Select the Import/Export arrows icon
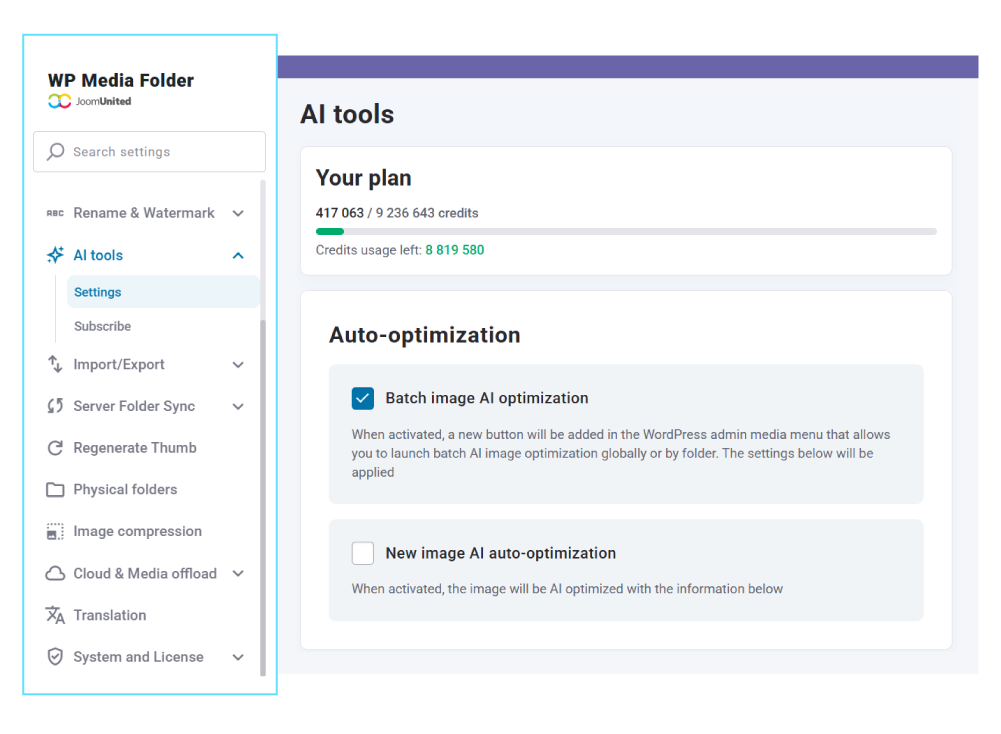1001x734 pixels. 55,364
